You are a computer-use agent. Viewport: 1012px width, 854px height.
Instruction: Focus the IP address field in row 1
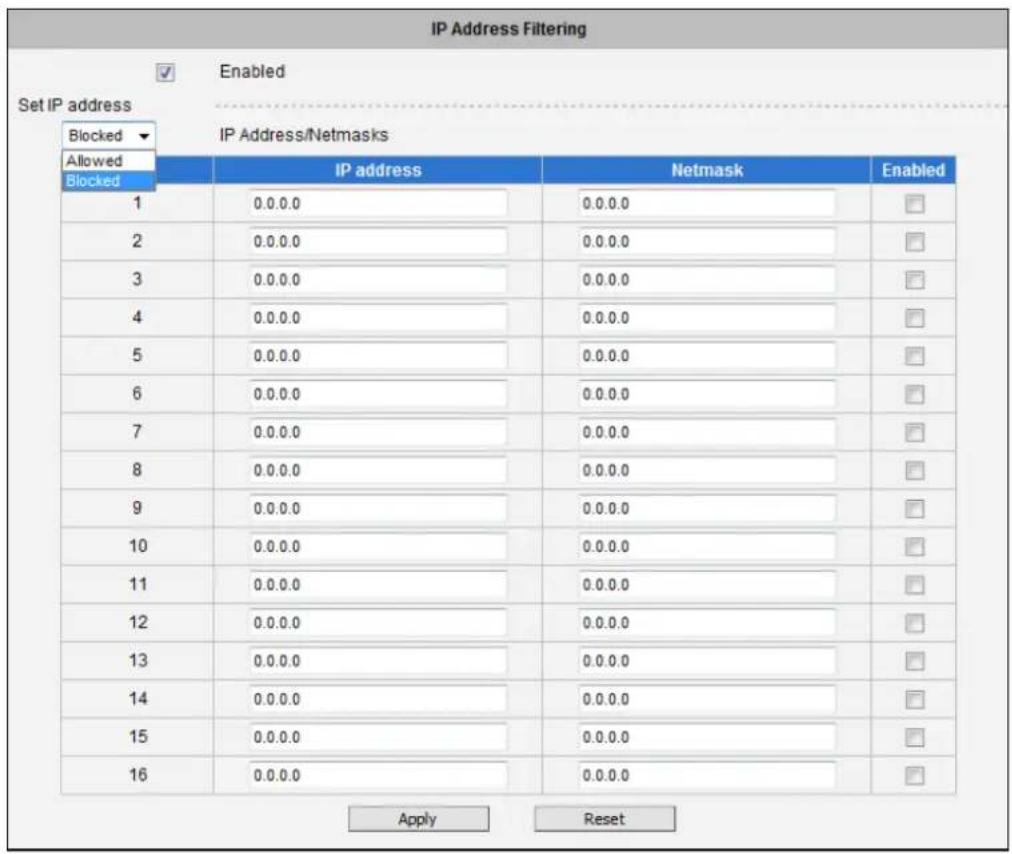[x=378, y=203]
